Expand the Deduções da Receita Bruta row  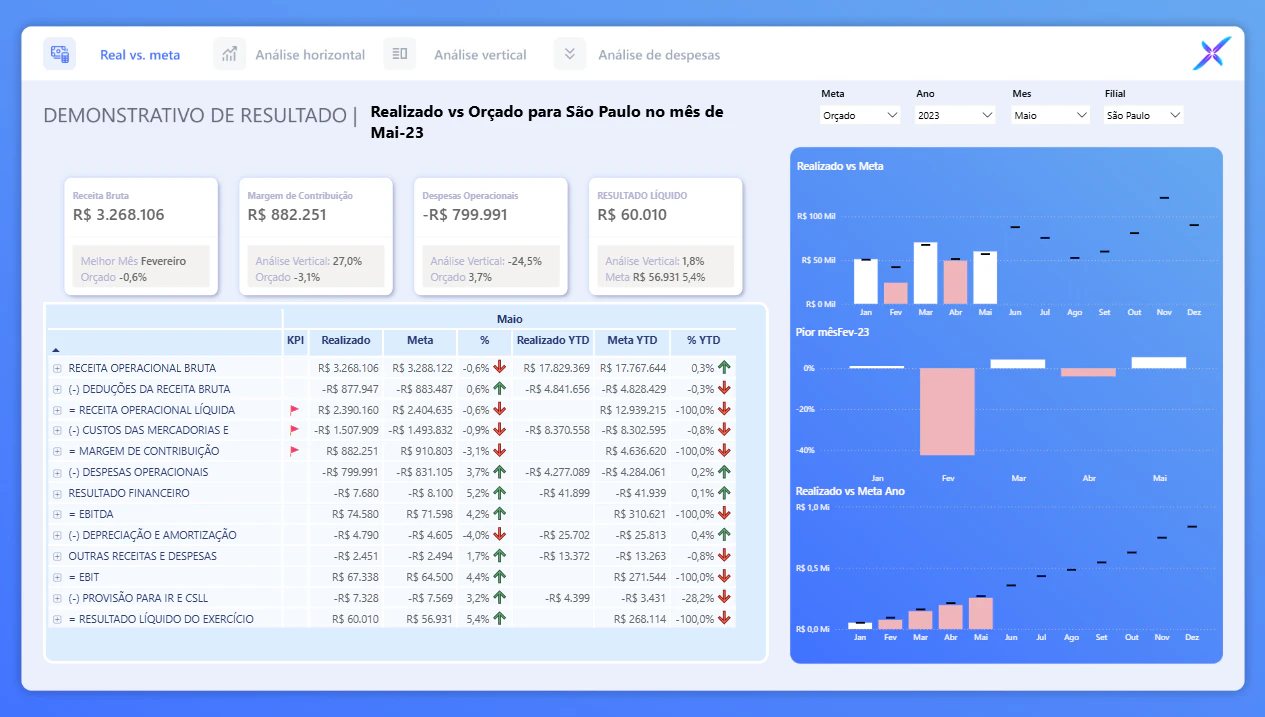(x=58, y=389)
